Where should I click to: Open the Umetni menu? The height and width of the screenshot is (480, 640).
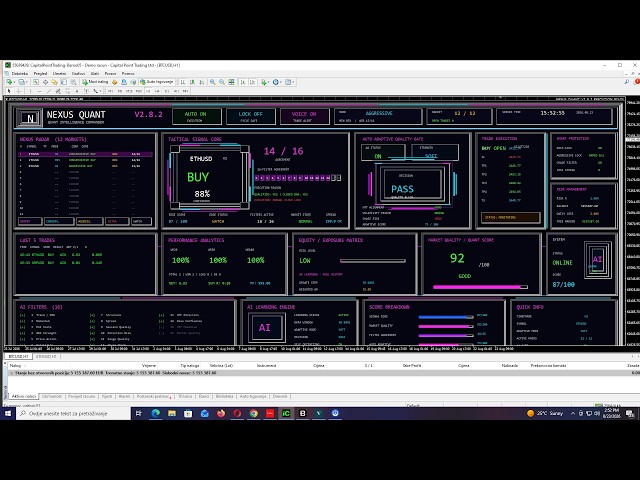click(x=59, y=73)
